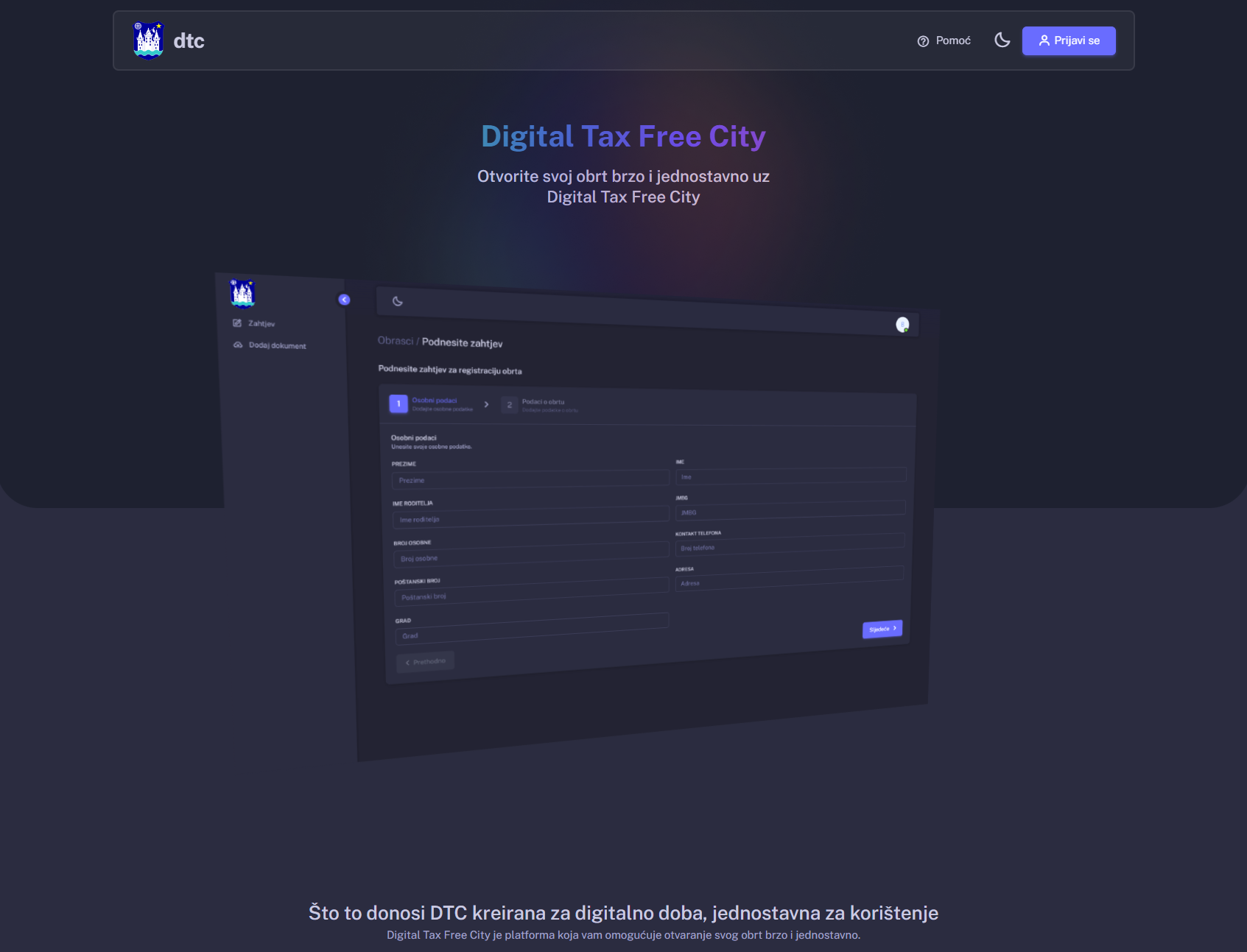
Task: Click the coat of arms in the preview sidebar
Action: 242,293
